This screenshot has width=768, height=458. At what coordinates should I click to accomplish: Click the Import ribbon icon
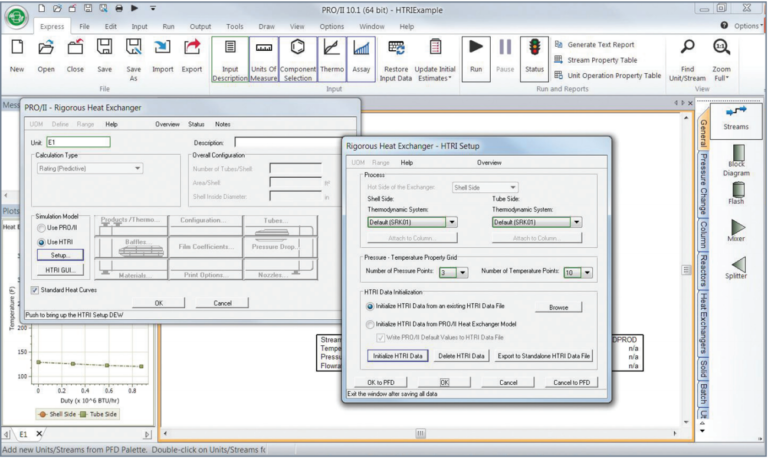pos(162,48)
